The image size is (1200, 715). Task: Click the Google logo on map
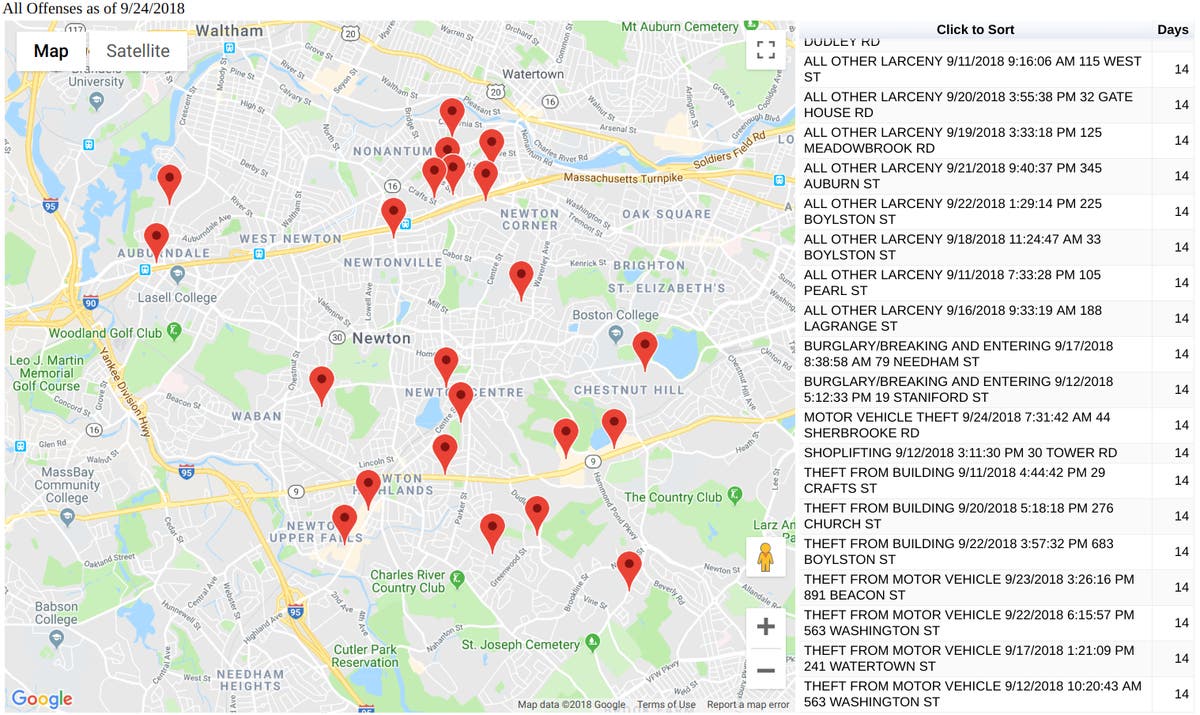[42, 698]
